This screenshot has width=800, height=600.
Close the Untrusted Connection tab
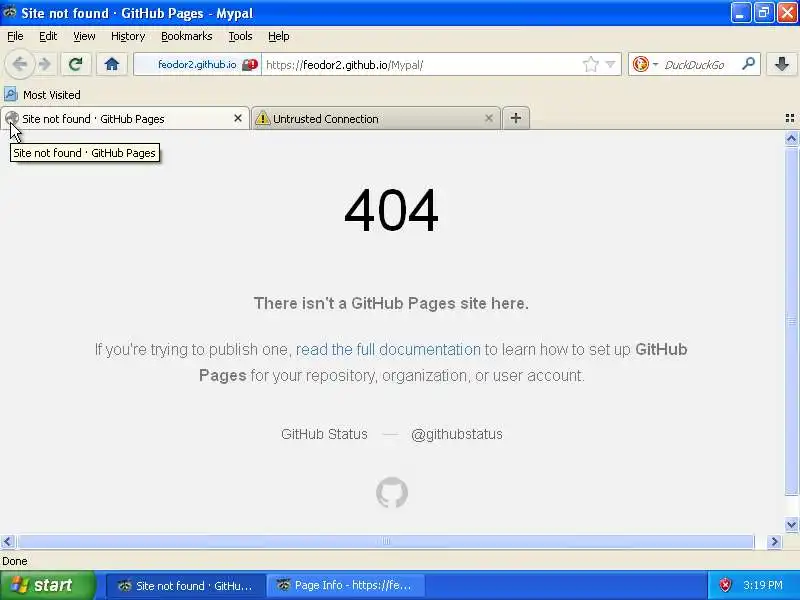(489, 118)
